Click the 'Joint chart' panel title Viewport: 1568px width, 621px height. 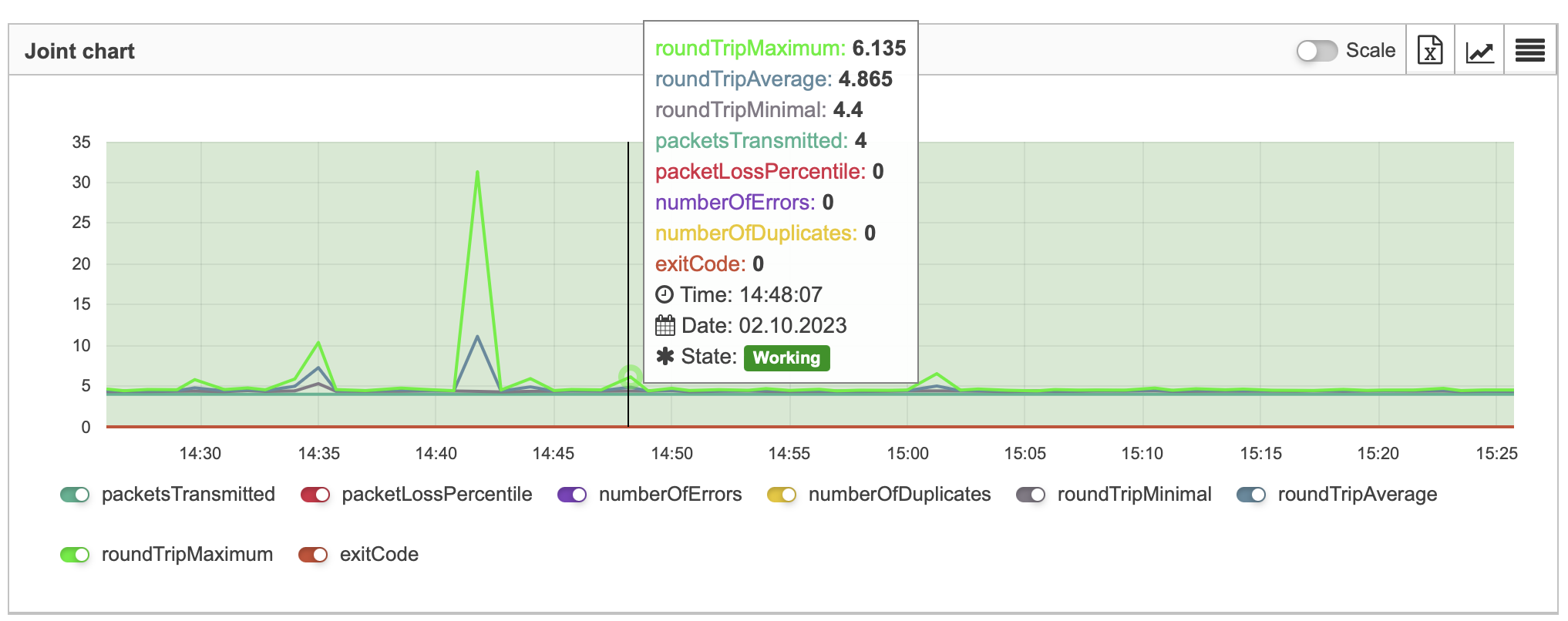point(79,52)
